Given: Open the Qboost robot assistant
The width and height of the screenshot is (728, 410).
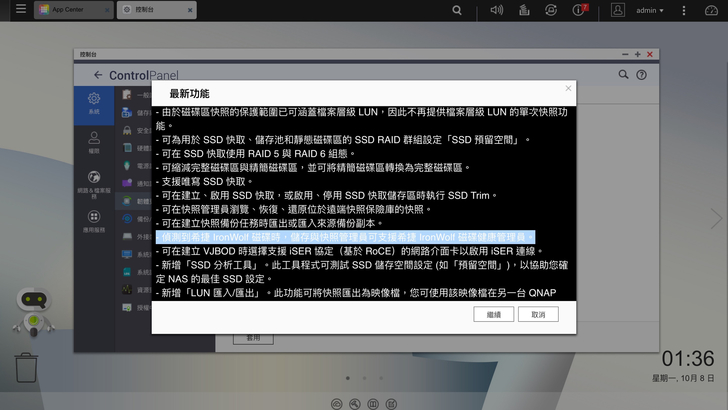Looking at the screenshot, I should tap(33, 311).
